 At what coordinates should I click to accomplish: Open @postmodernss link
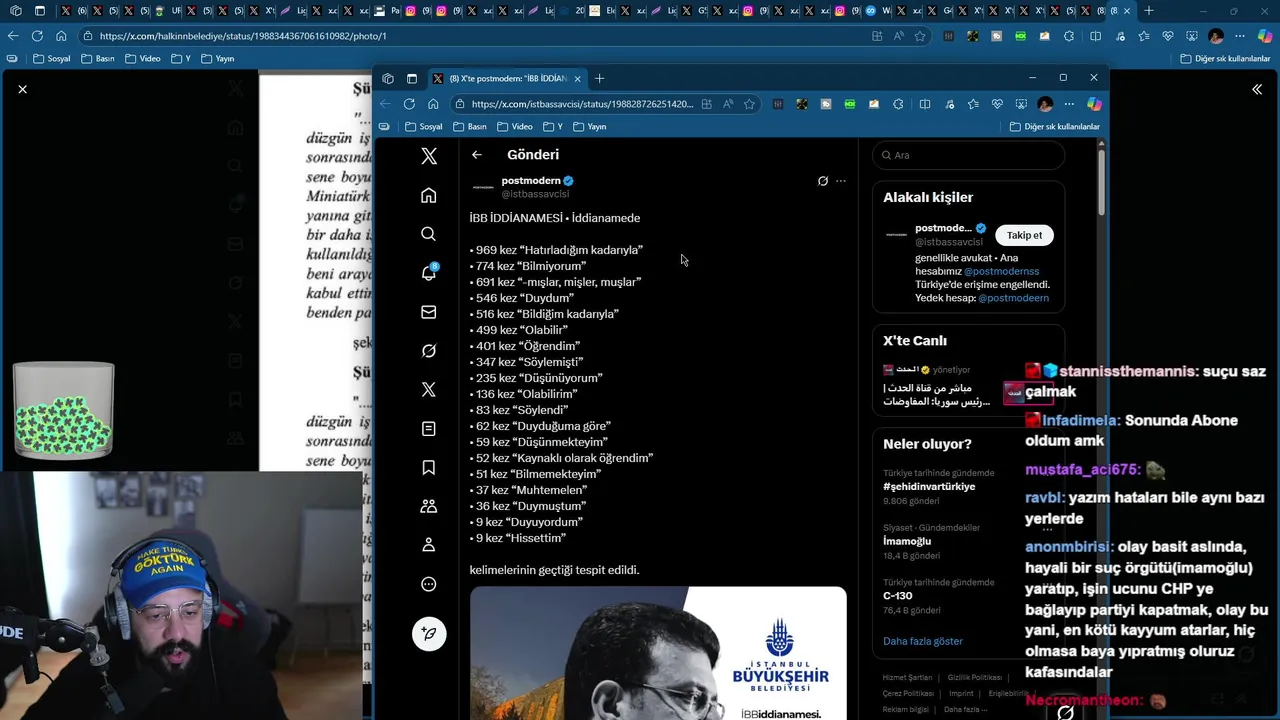tap(1002, 271)
